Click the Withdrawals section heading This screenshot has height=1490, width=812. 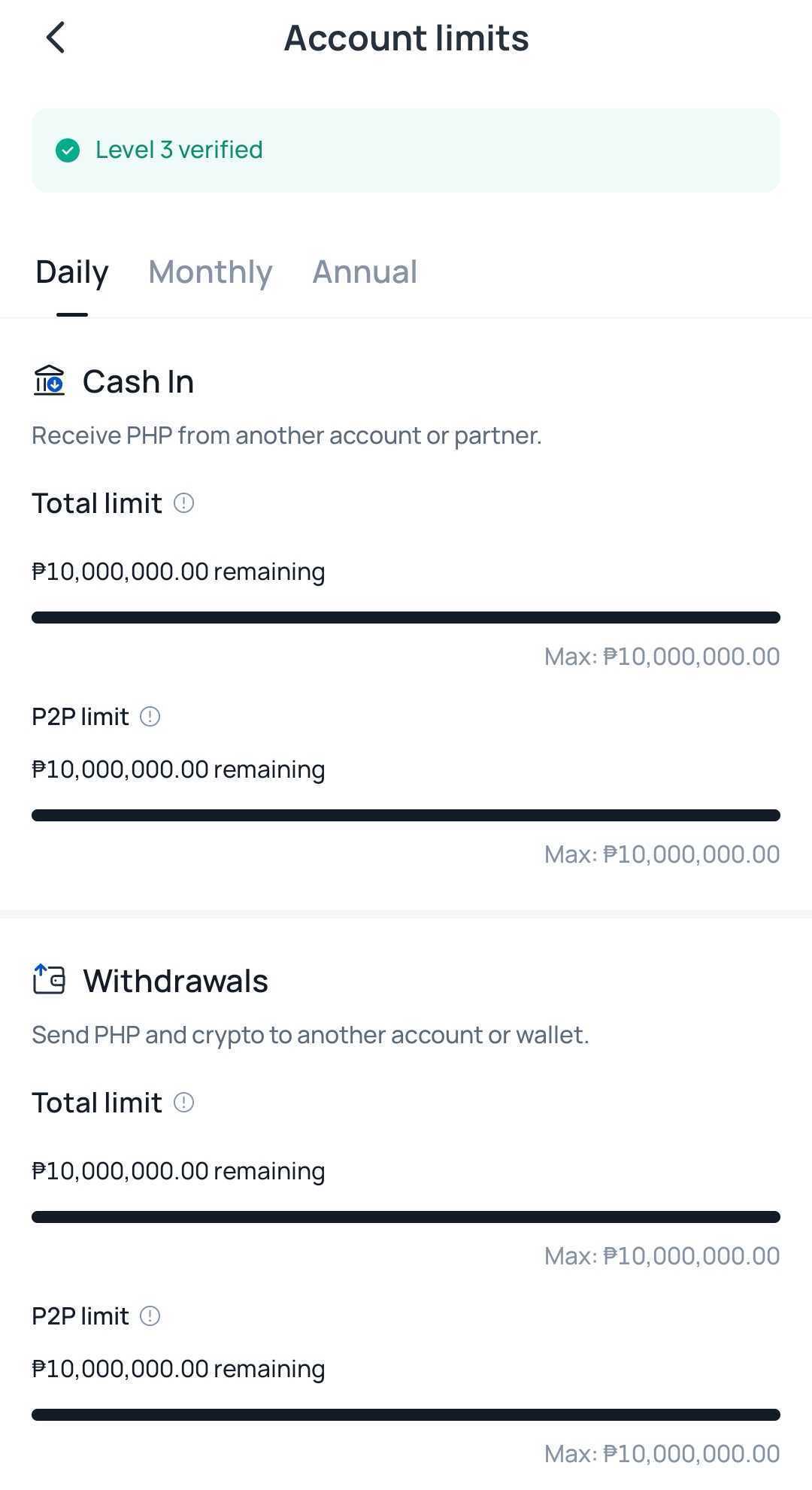pos(175,981)
